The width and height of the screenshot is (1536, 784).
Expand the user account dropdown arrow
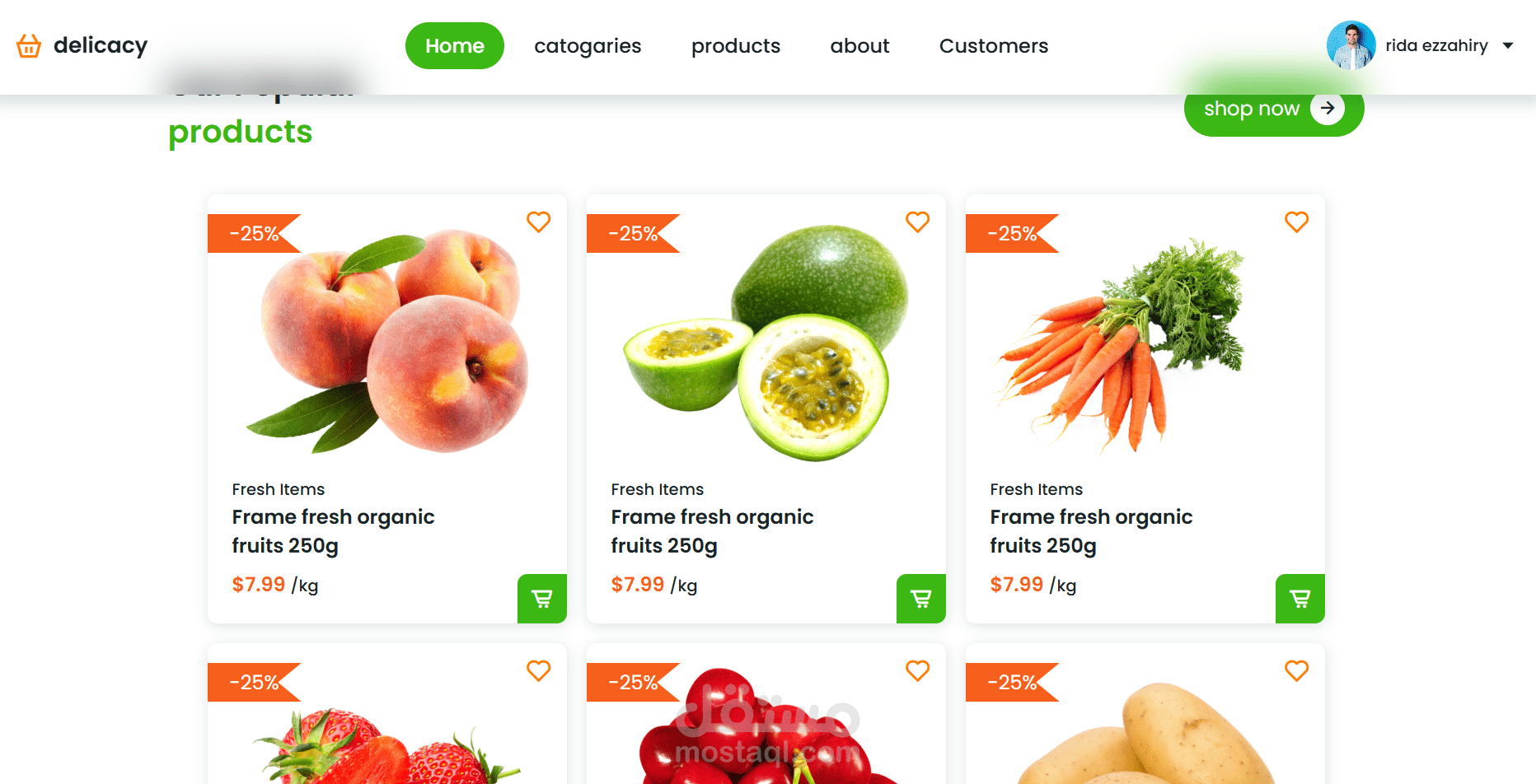(x=1508, y=45)
